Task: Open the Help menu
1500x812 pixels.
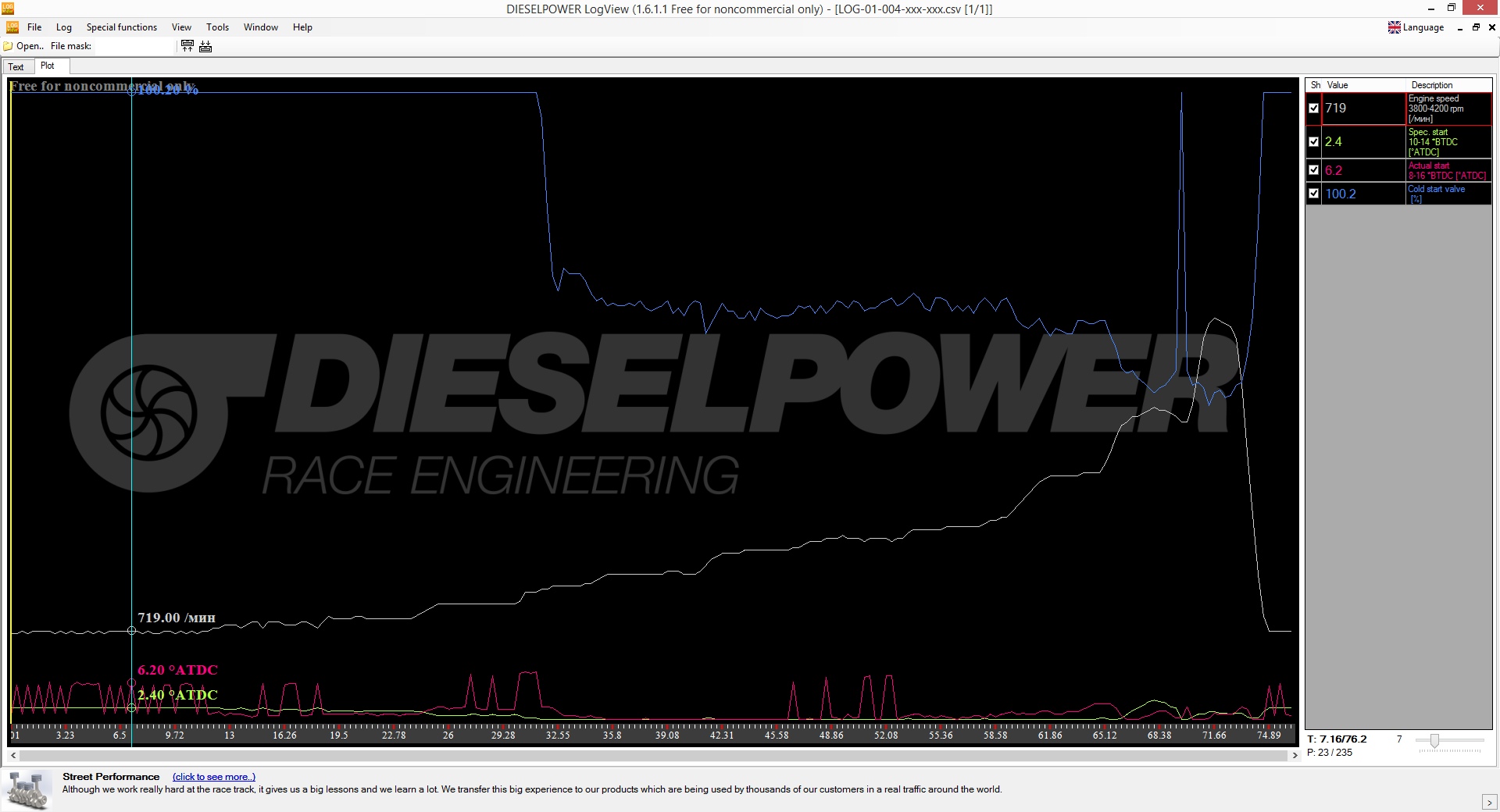Action: point(302,27)
